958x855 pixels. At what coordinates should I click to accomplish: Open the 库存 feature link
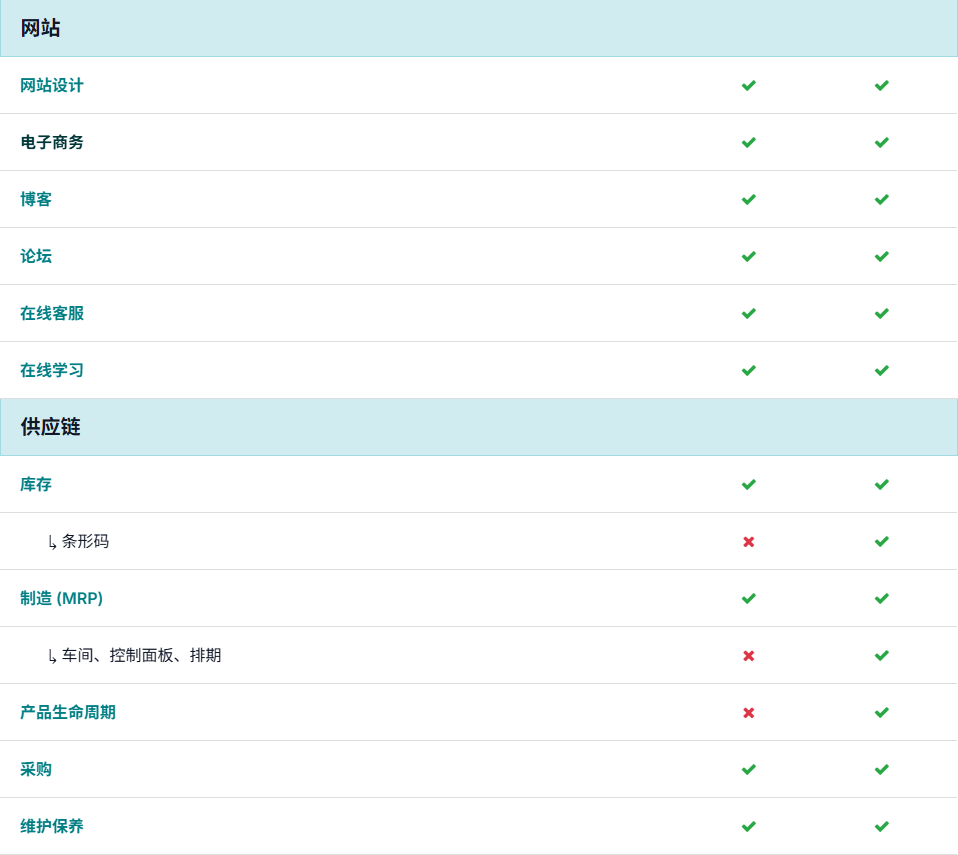click(x=36, y=485)
